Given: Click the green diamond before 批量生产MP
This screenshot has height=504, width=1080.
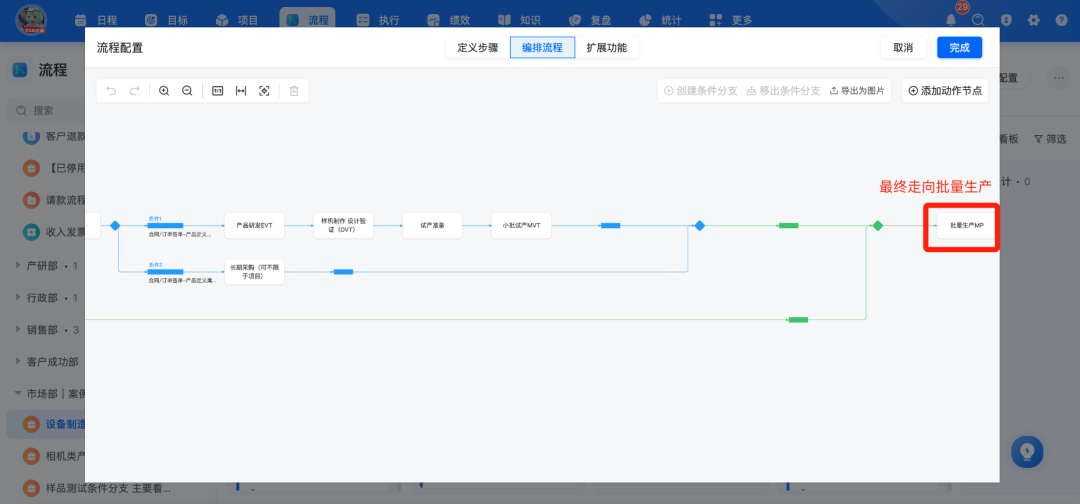Looking at the screenshot, I should point(878,225).
